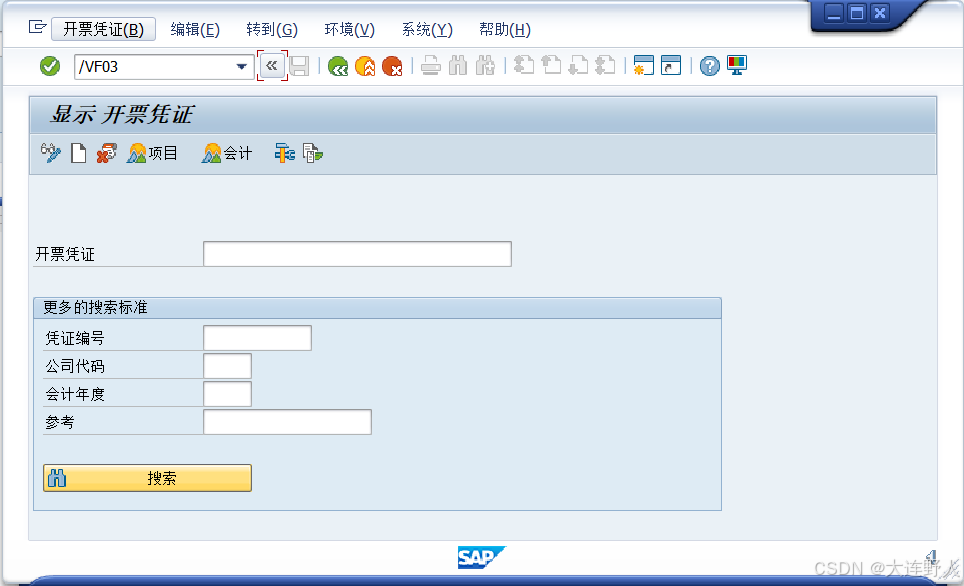964x586 pixels.
Task: Go to Next Page icon
Action: click(579, 65)
